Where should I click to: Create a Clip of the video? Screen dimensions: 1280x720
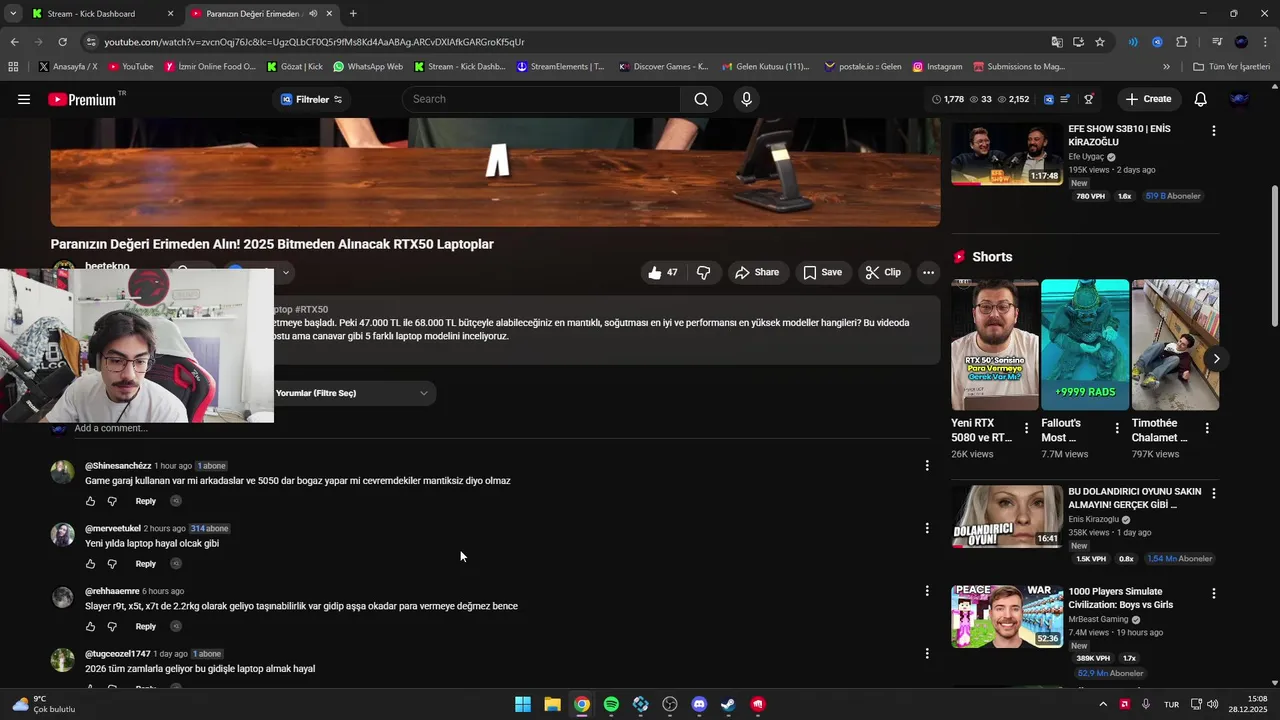coord(883,272)
